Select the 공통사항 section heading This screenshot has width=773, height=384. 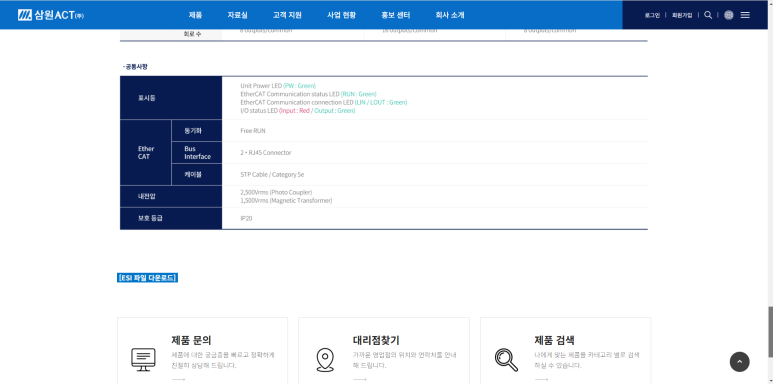click(x=135, y=67)
